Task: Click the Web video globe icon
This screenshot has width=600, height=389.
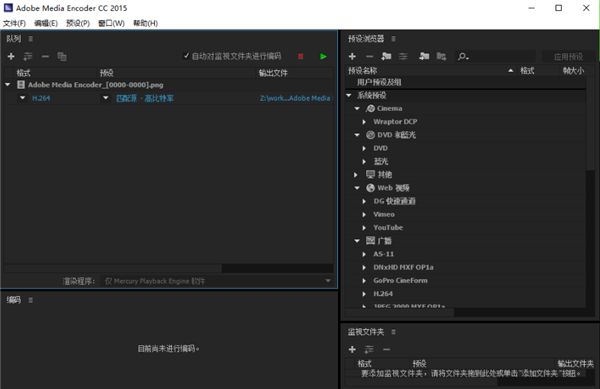Action: (370, 188)
